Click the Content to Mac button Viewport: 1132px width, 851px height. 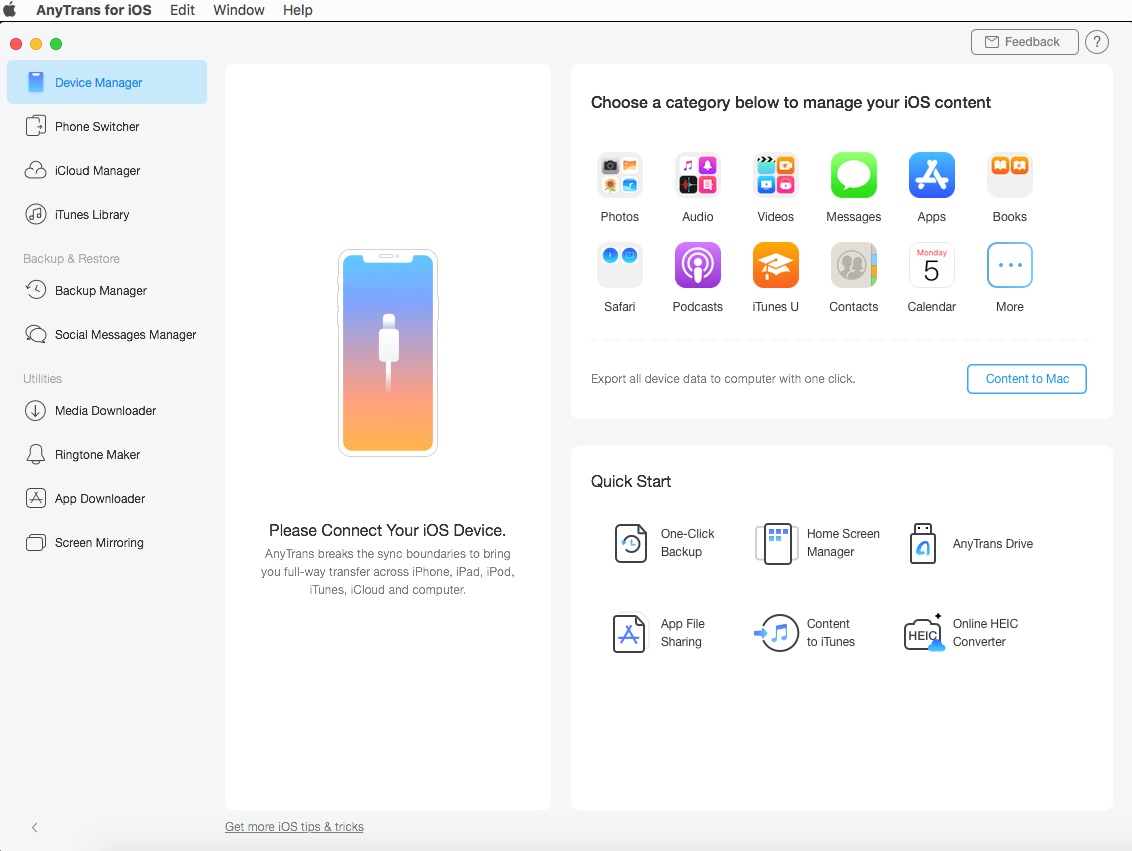[x=1027, y=379]
